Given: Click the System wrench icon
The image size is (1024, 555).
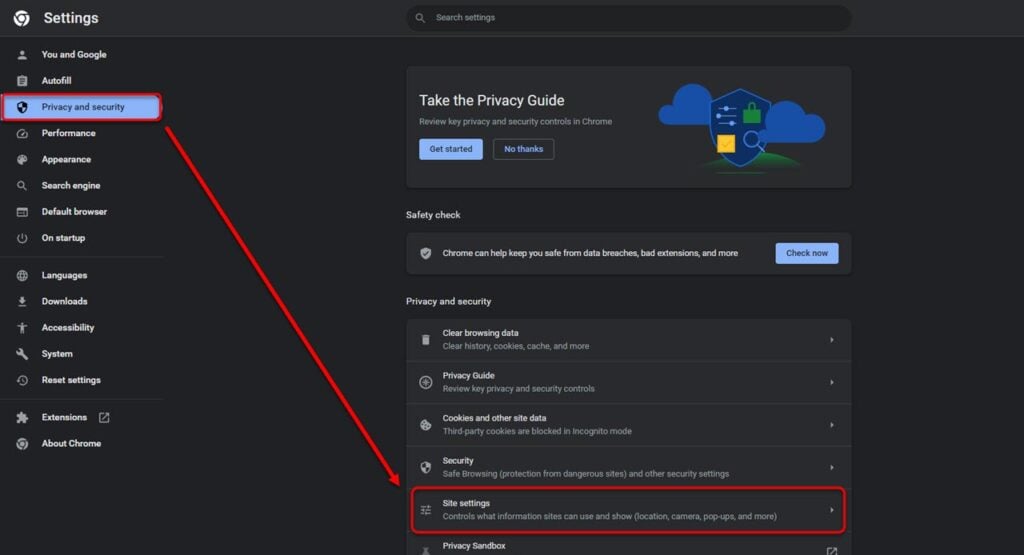Looking at the screenshot, I should [22, 354].
